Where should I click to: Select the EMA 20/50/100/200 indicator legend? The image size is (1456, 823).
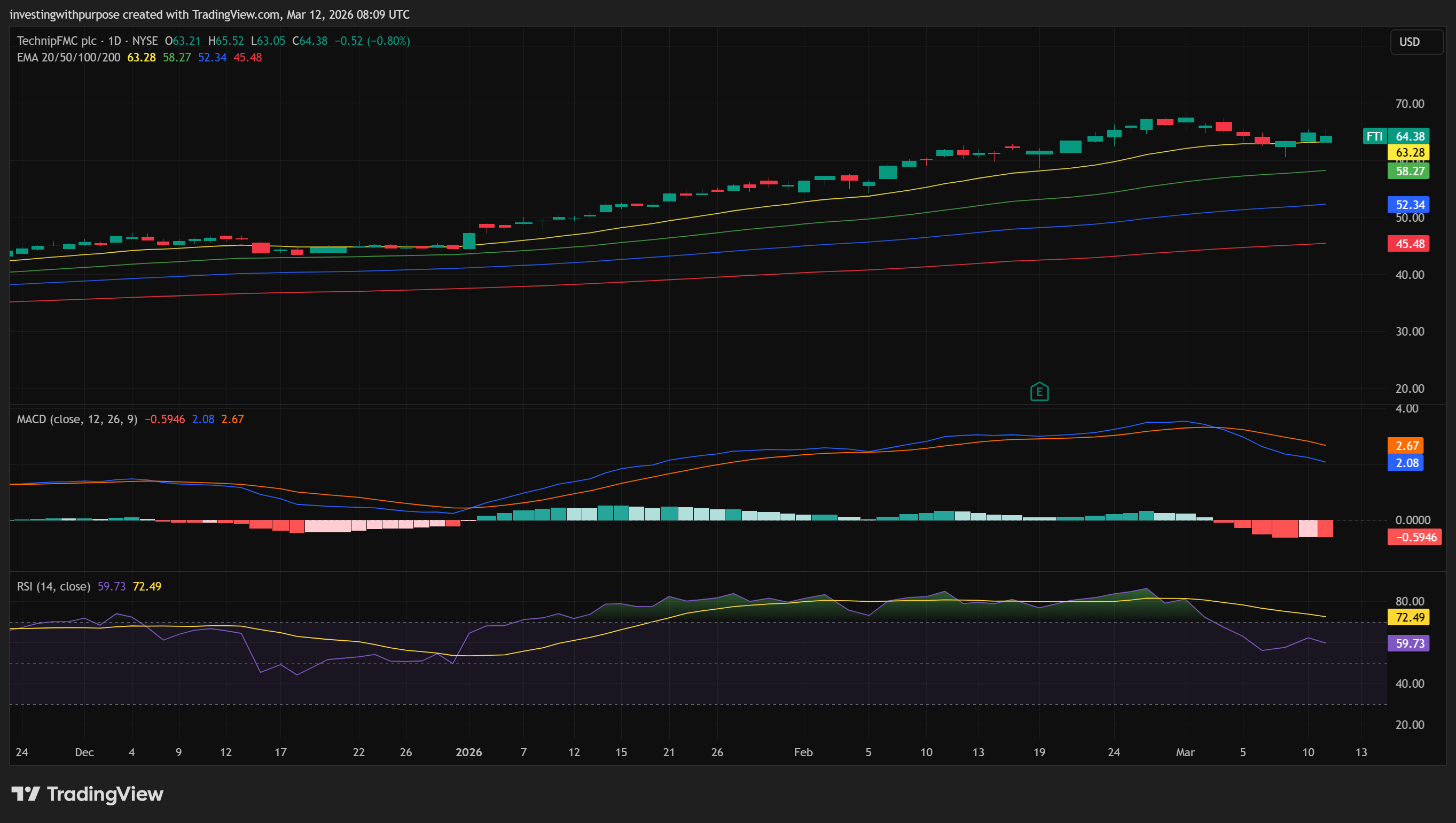tap(68, 58)
